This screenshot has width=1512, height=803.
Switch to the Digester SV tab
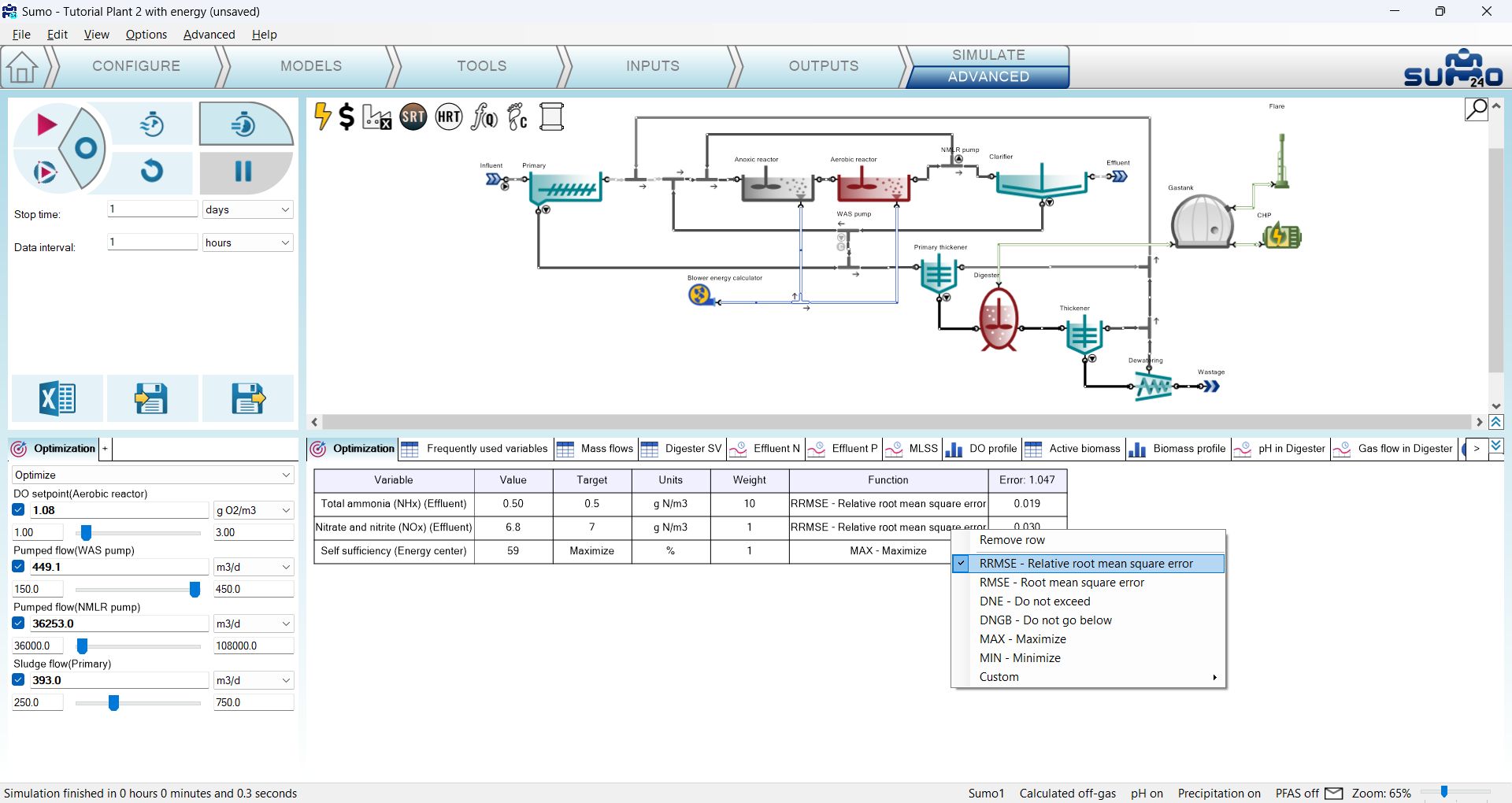682,449
